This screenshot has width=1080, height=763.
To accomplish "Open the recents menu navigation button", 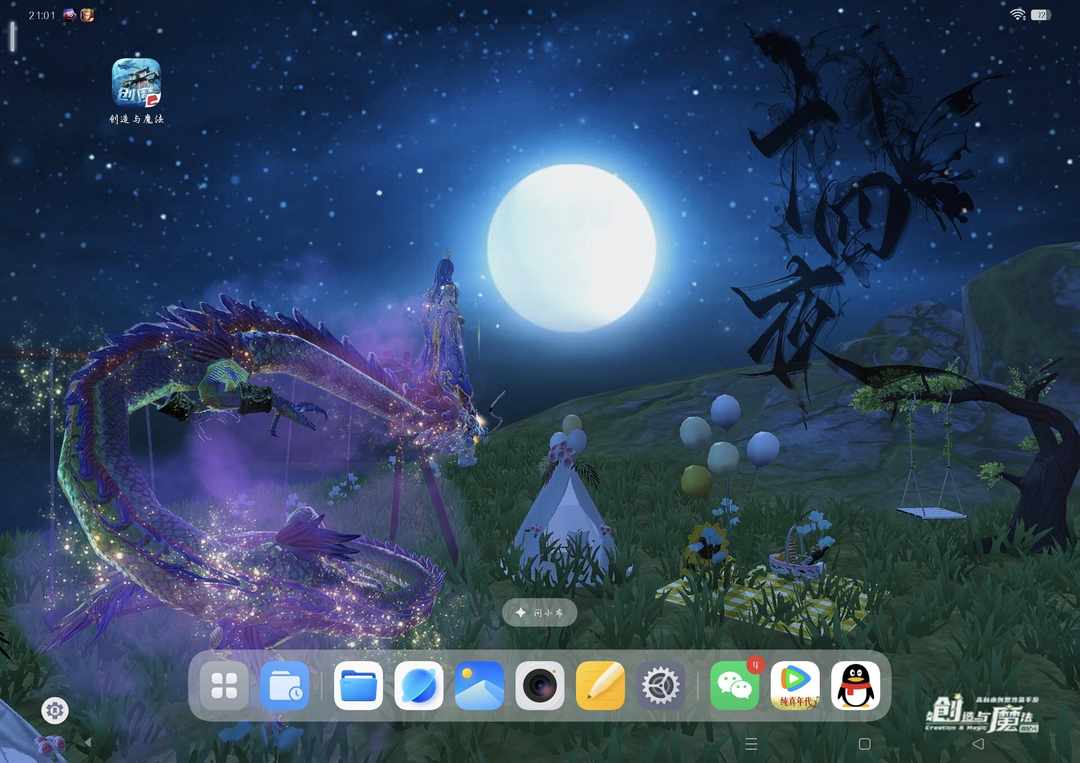I will click(x=751, y=744).
